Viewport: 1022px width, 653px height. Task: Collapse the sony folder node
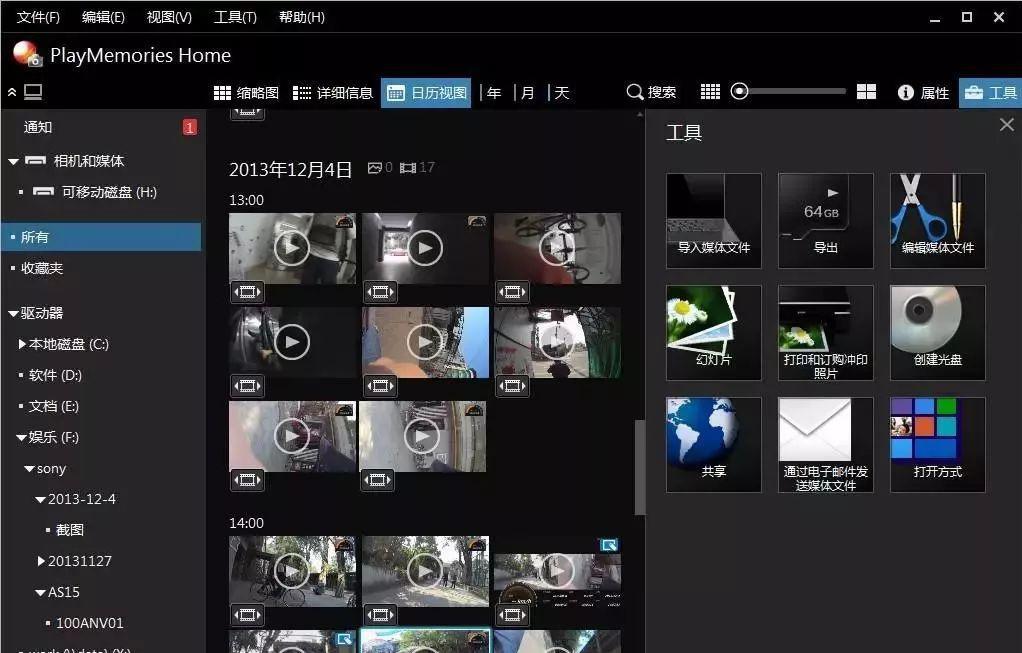[29, 469]
